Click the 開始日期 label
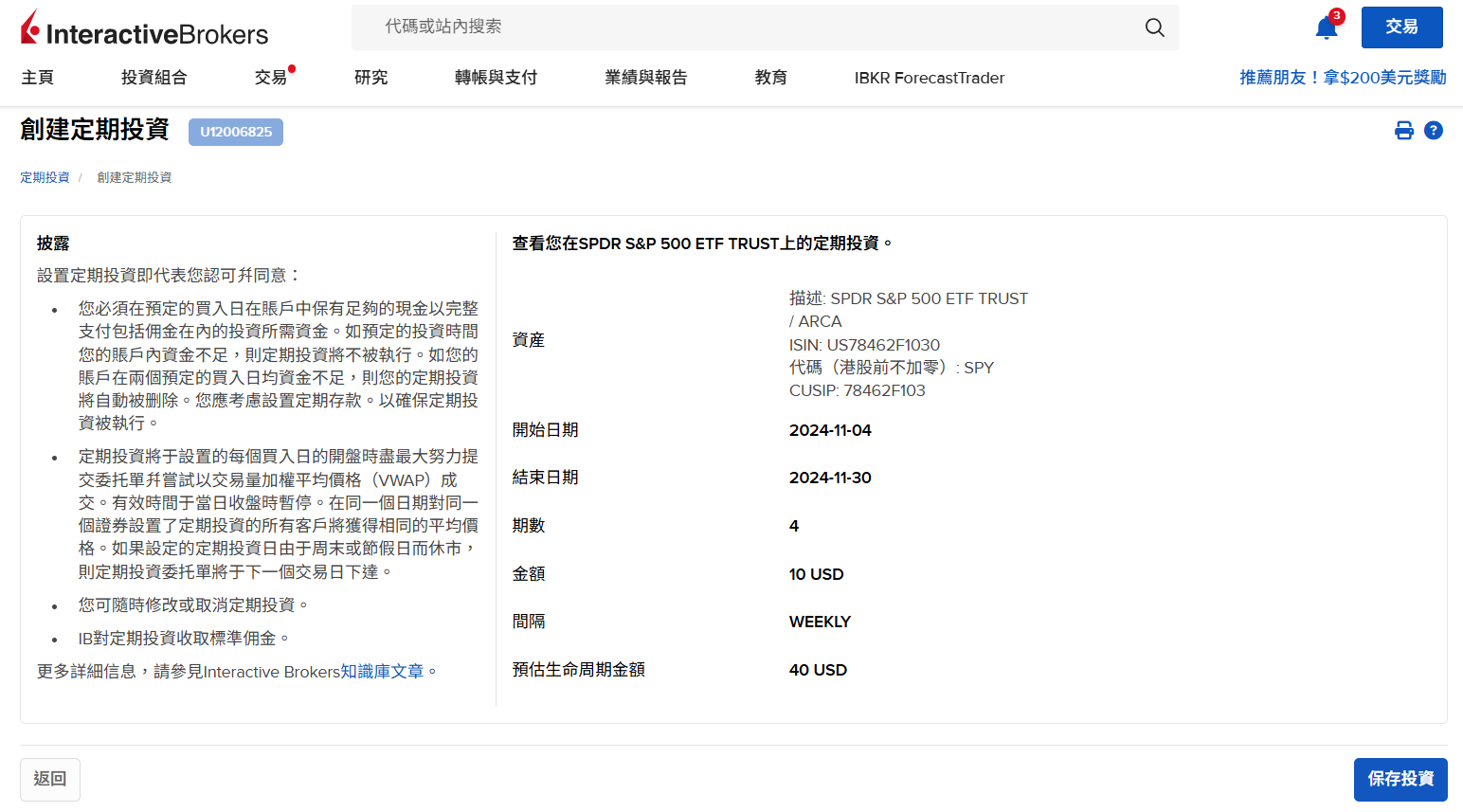 point(546,430)
